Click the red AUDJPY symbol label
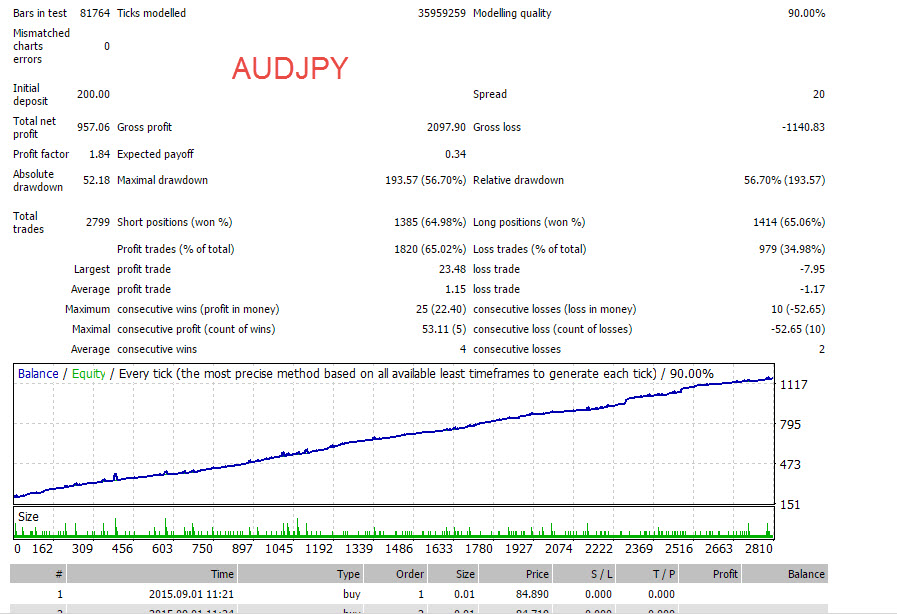Image resolution: width=897 pixels, height=614 pixels. pyautogui.click(x=290, y=69)
